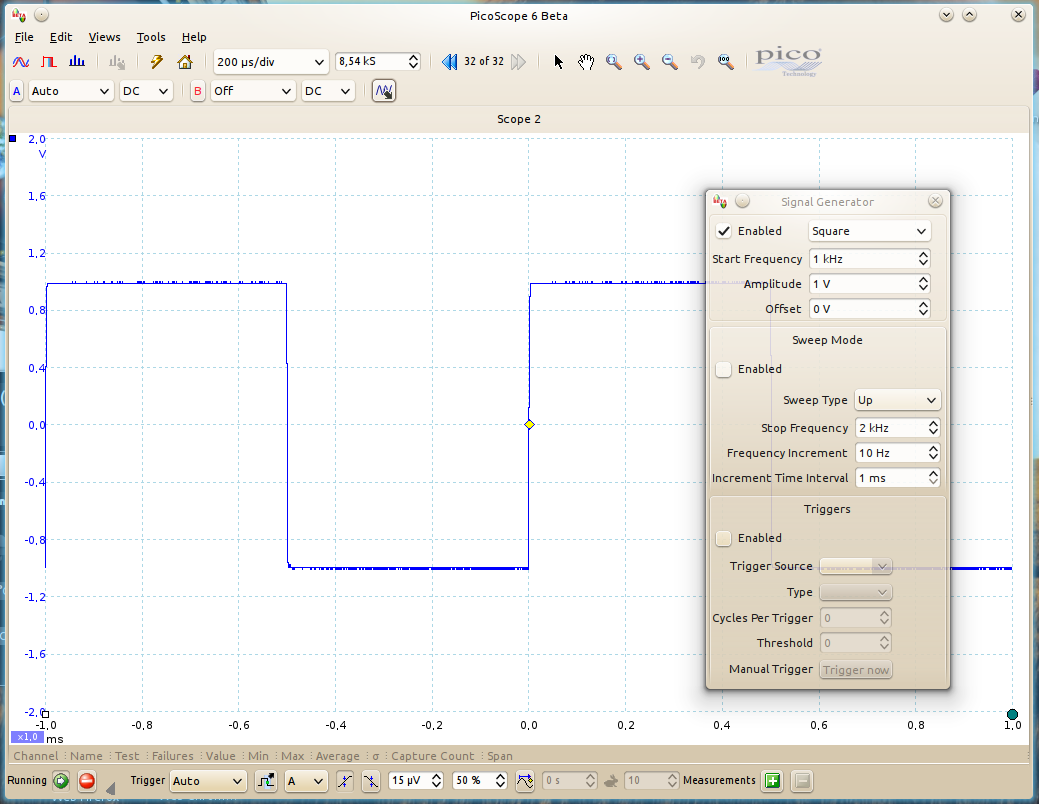
Task: Select the hand pan tool
Action: pyautogui.click(x=586, y=62)
